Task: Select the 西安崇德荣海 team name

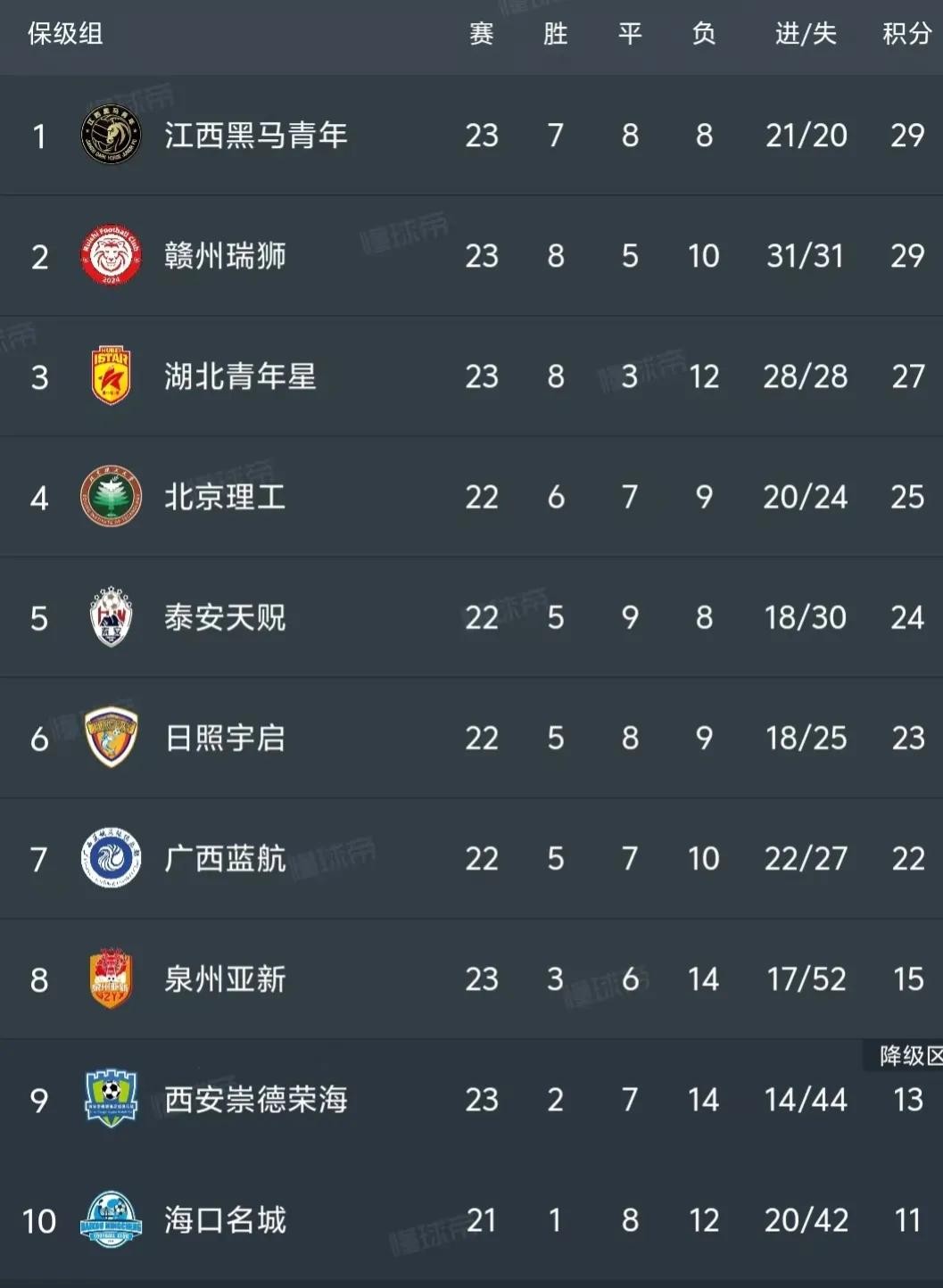Action: click(256, 1099)
